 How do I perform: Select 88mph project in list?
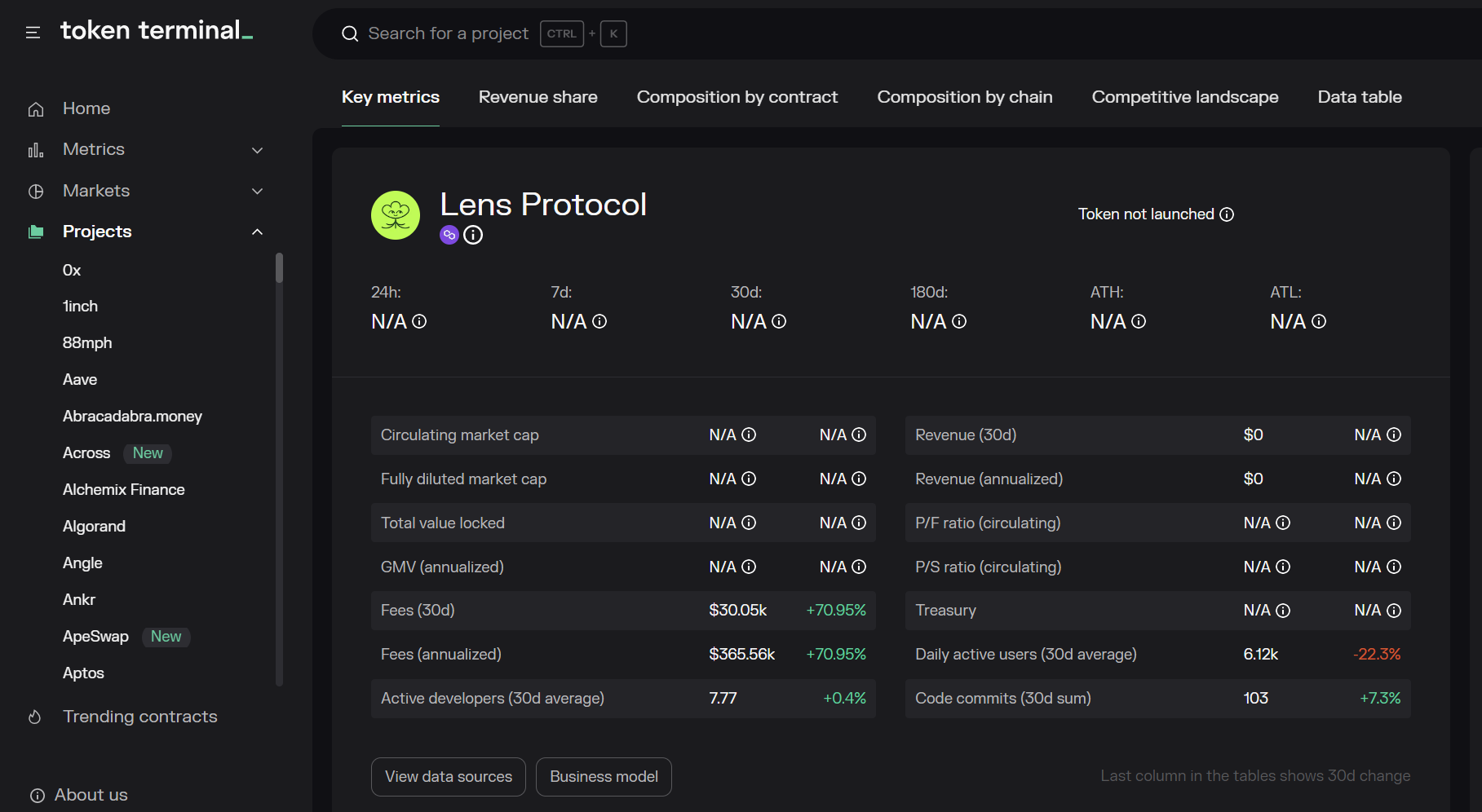point(87,343)
